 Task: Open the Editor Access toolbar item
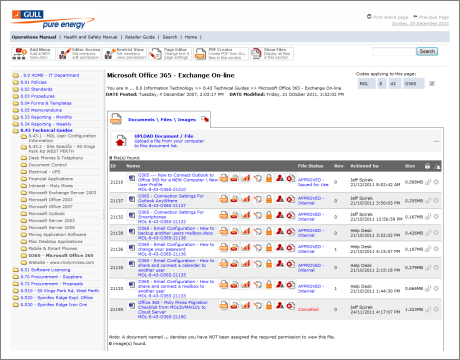[79, 54]
